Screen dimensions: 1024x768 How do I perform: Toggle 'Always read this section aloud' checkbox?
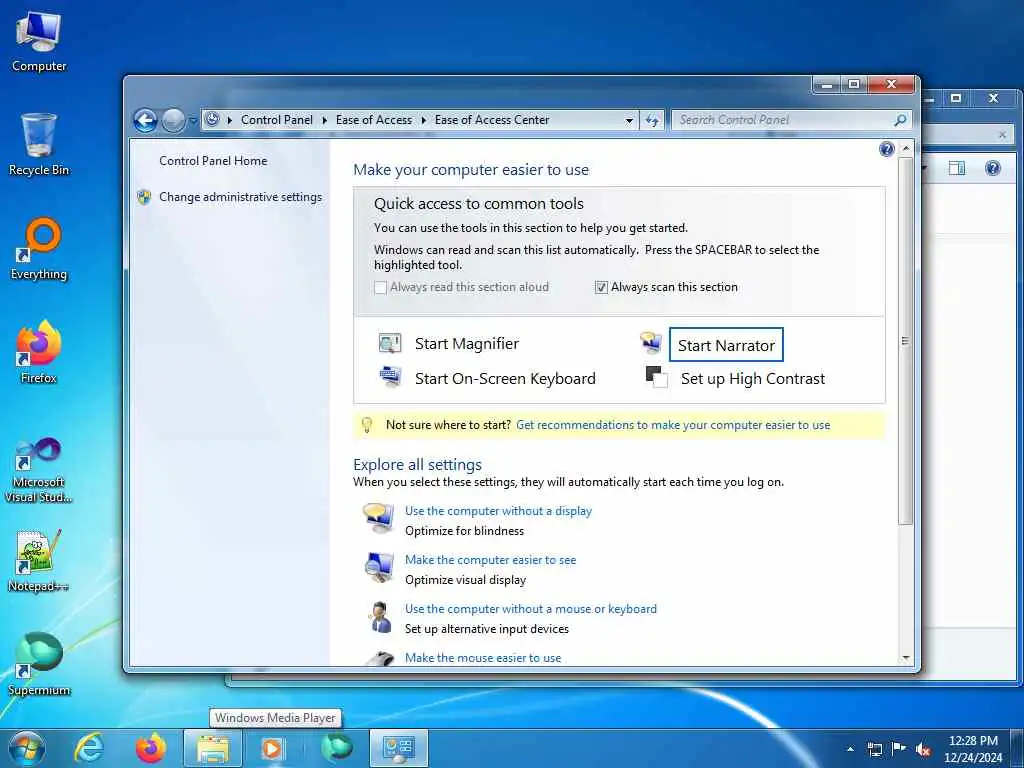tap(380, 287)
